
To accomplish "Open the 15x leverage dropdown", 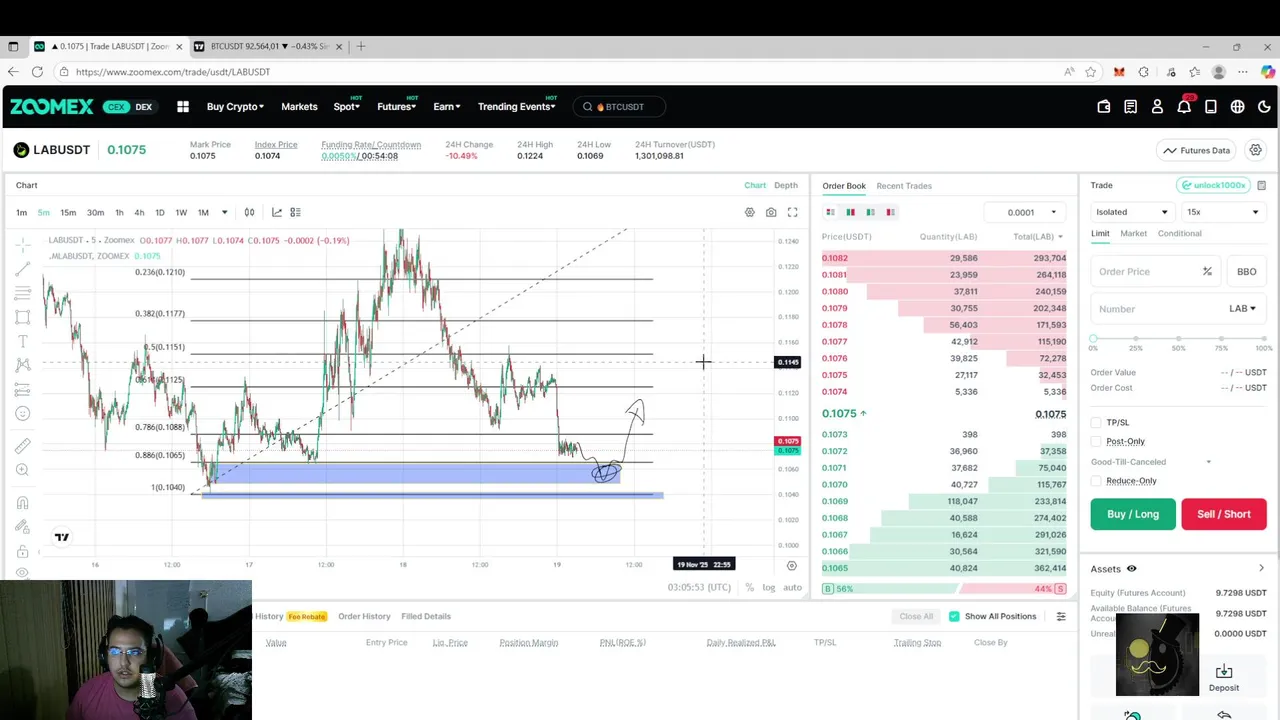I will tap(1222, 212).
